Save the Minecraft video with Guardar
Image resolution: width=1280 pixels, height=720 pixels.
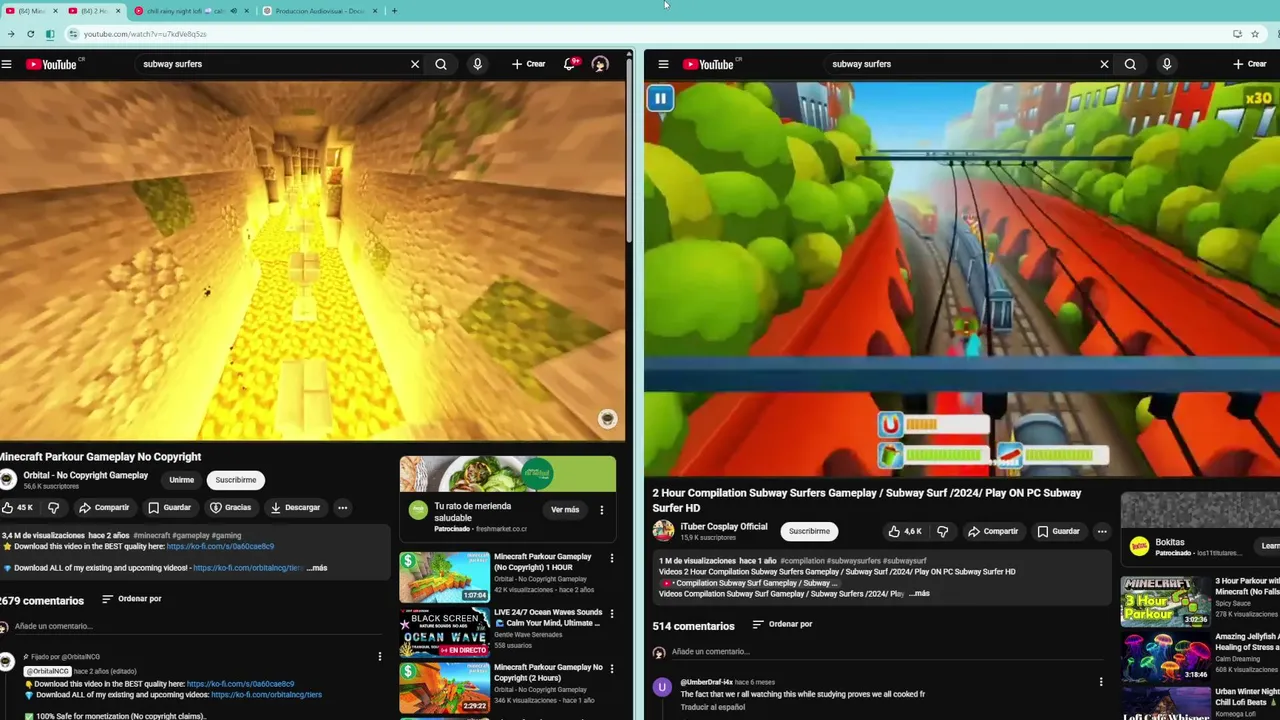click(169, 507)
